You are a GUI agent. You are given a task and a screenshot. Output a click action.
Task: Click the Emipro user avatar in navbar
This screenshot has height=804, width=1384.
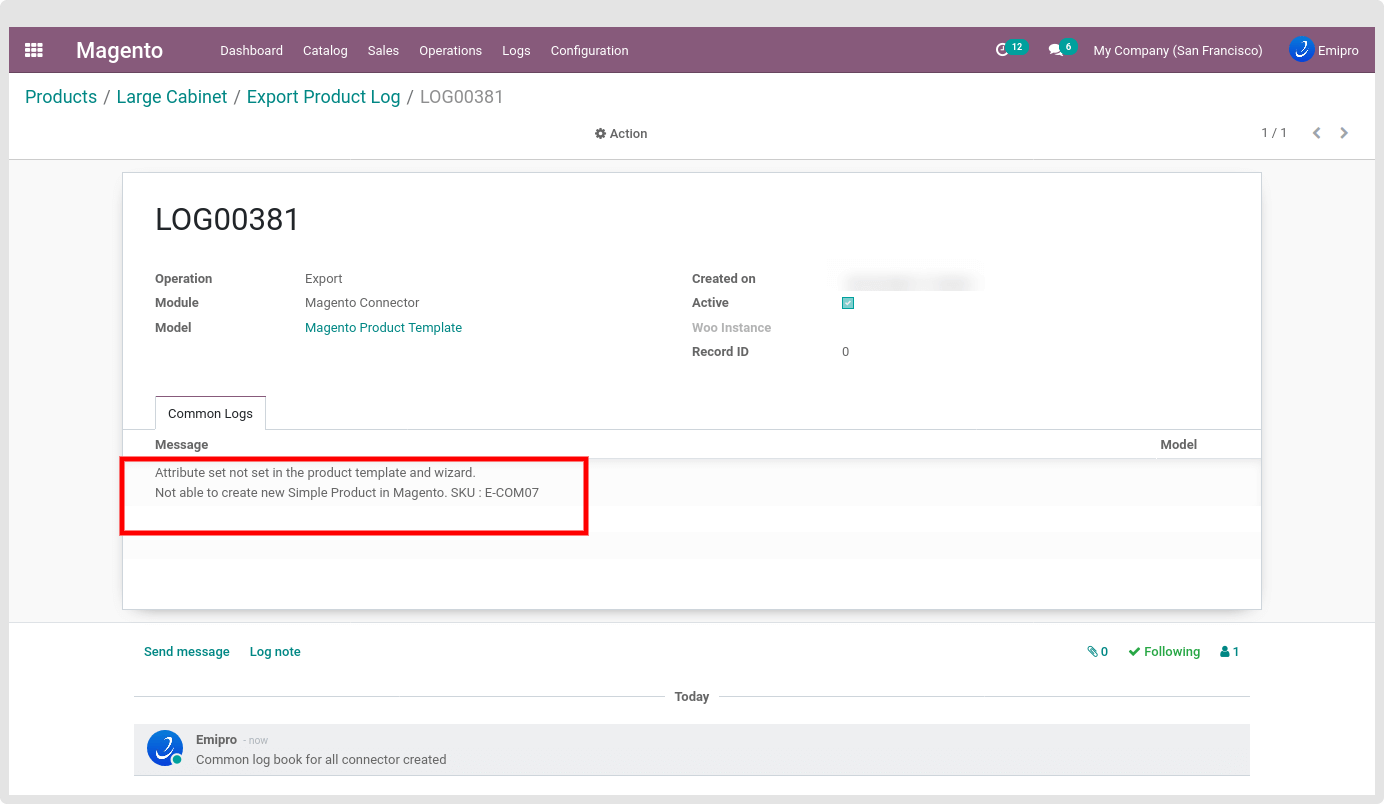point(1301,50)
